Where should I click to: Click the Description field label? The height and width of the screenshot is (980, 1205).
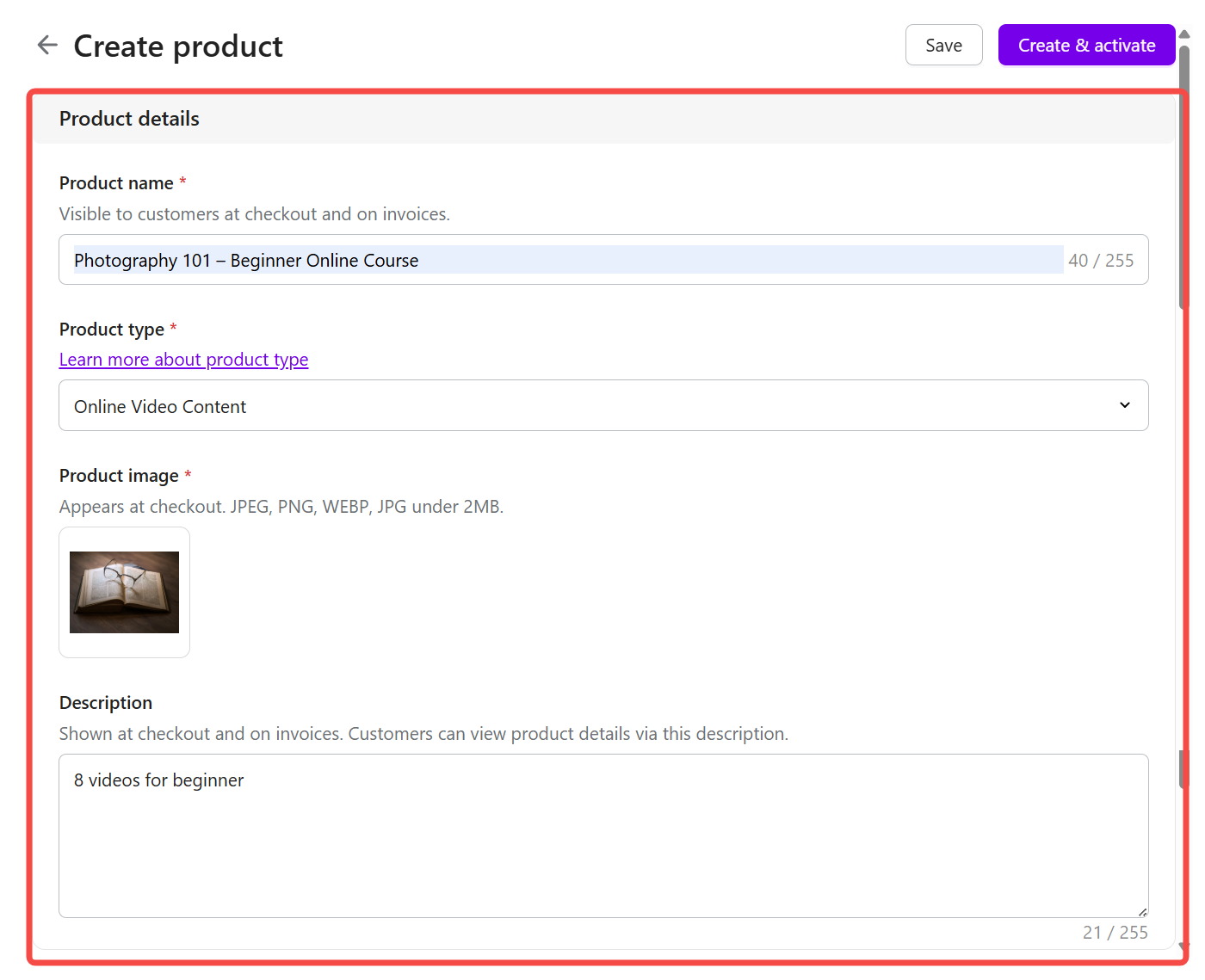point(106,703)
